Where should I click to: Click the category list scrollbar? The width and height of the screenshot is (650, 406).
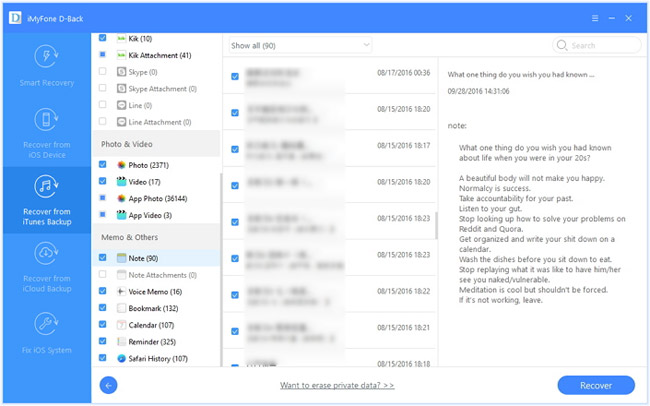(221, 270)
